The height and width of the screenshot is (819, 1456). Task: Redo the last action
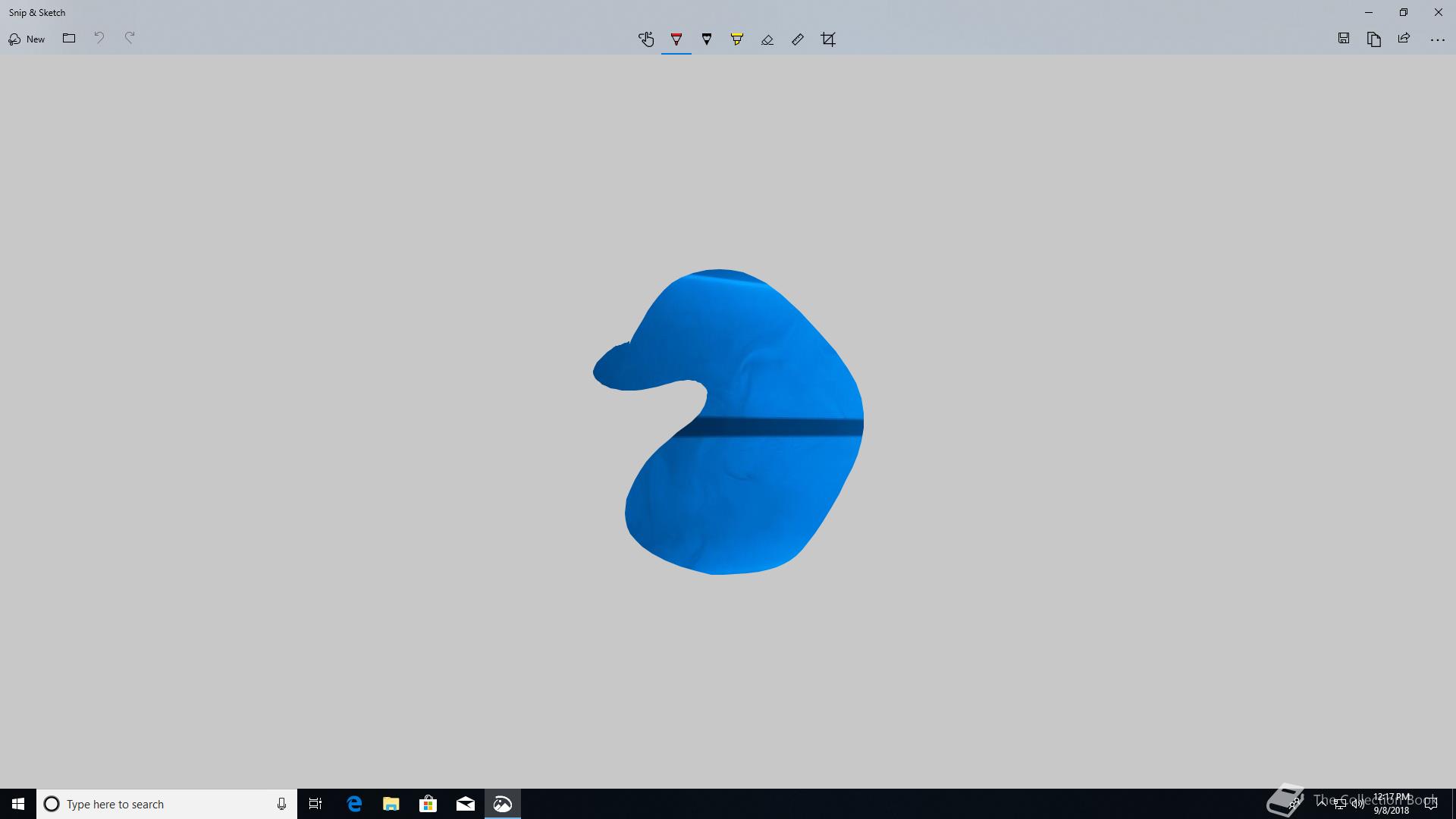(x=130, y=38)
